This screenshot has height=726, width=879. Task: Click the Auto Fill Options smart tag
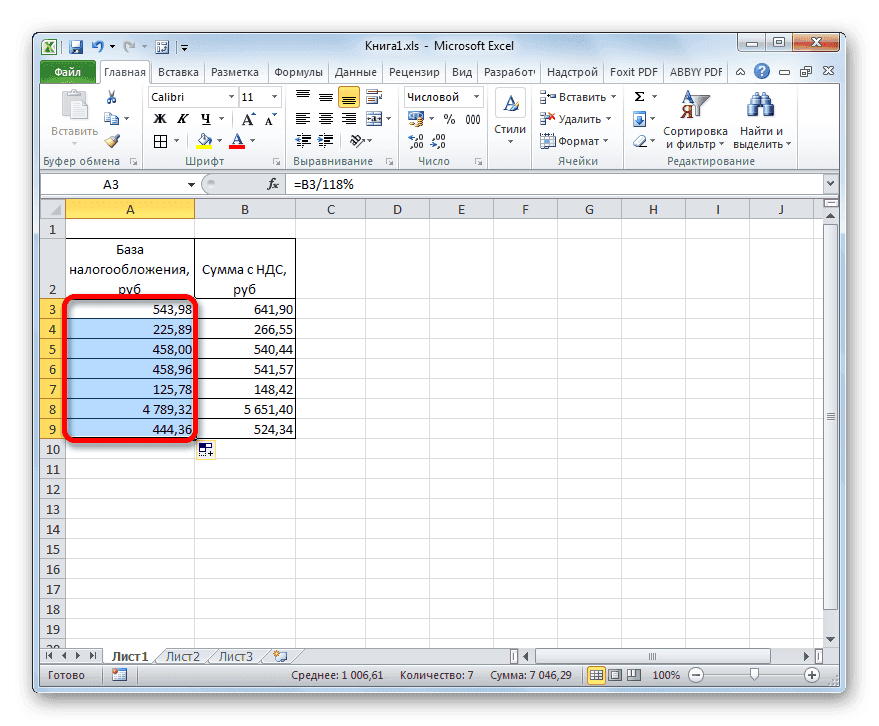click(206, 449)
